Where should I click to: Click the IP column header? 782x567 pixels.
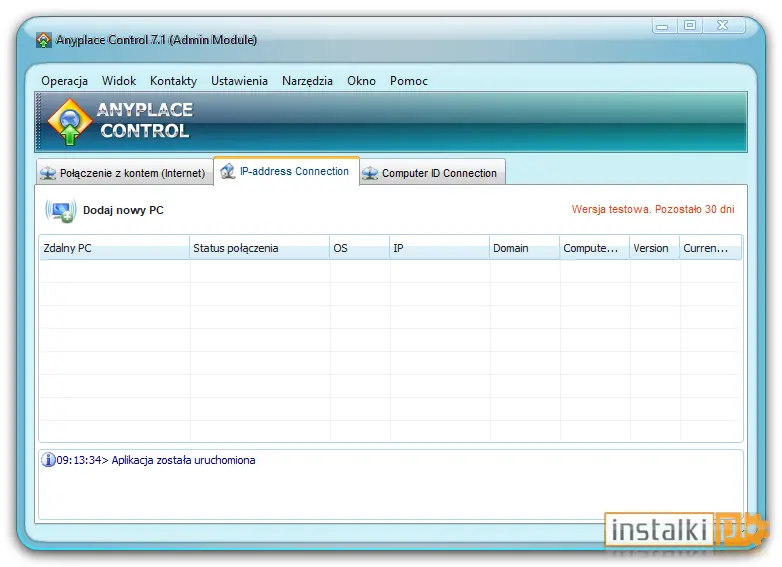tap(439, 248)
